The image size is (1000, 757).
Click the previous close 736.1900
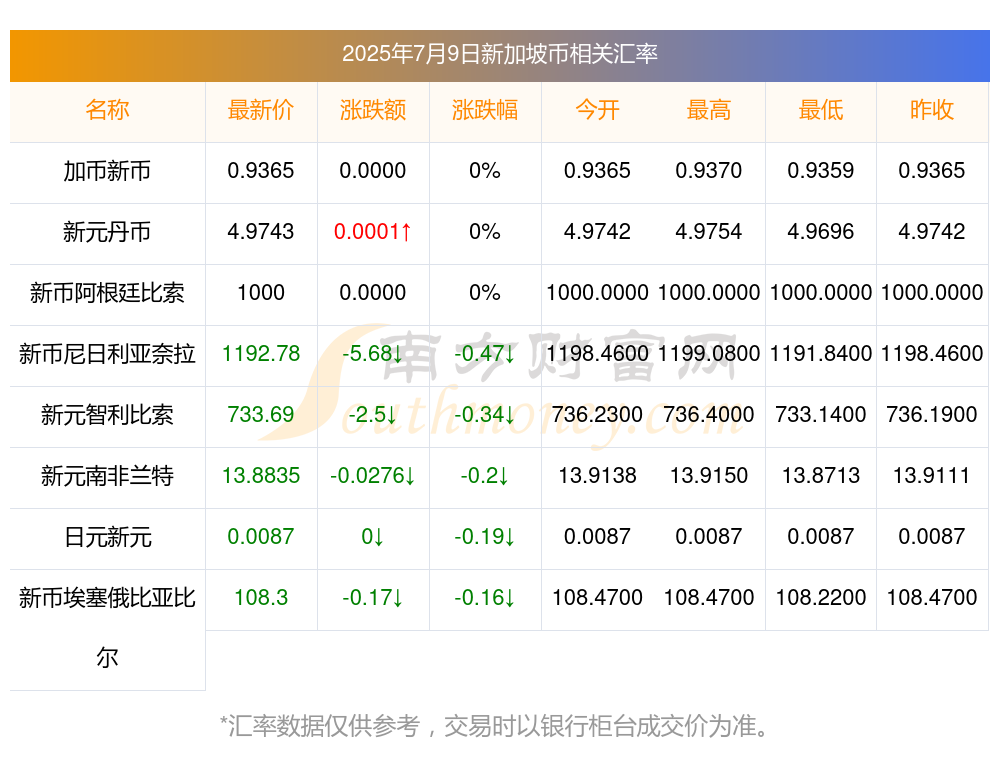[932, 415]
